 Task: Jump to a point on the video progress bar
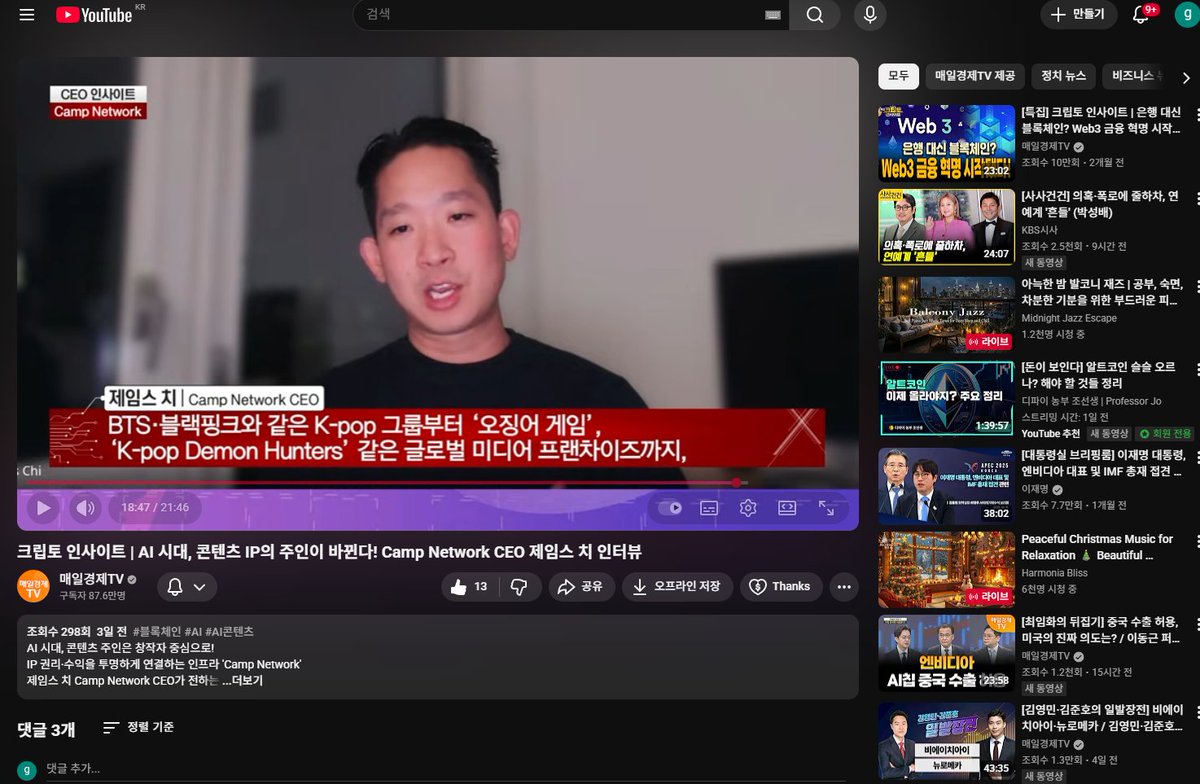[400, 483]
